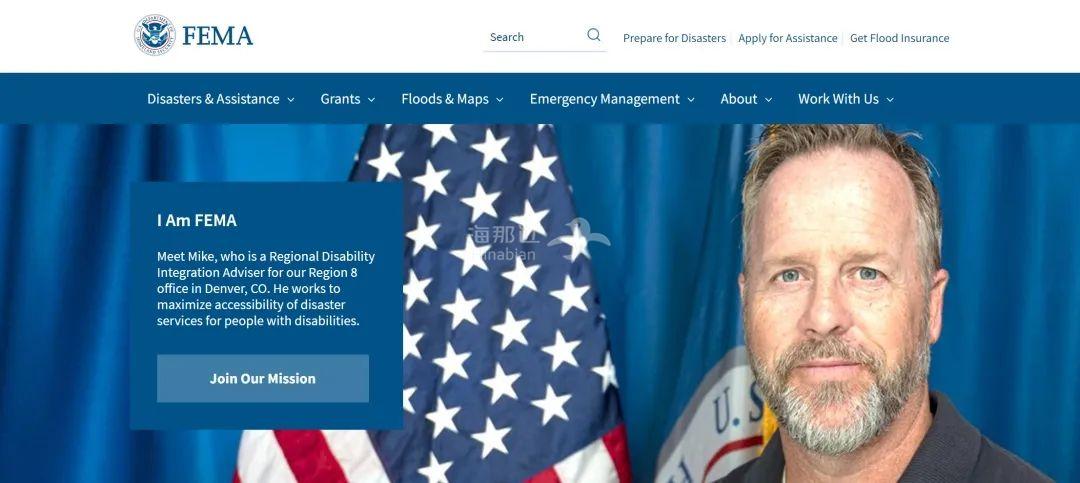Click into the Search text field
Image resolution: width=1080 pixels, height=483 pixels.
click(x=534, y=37)
